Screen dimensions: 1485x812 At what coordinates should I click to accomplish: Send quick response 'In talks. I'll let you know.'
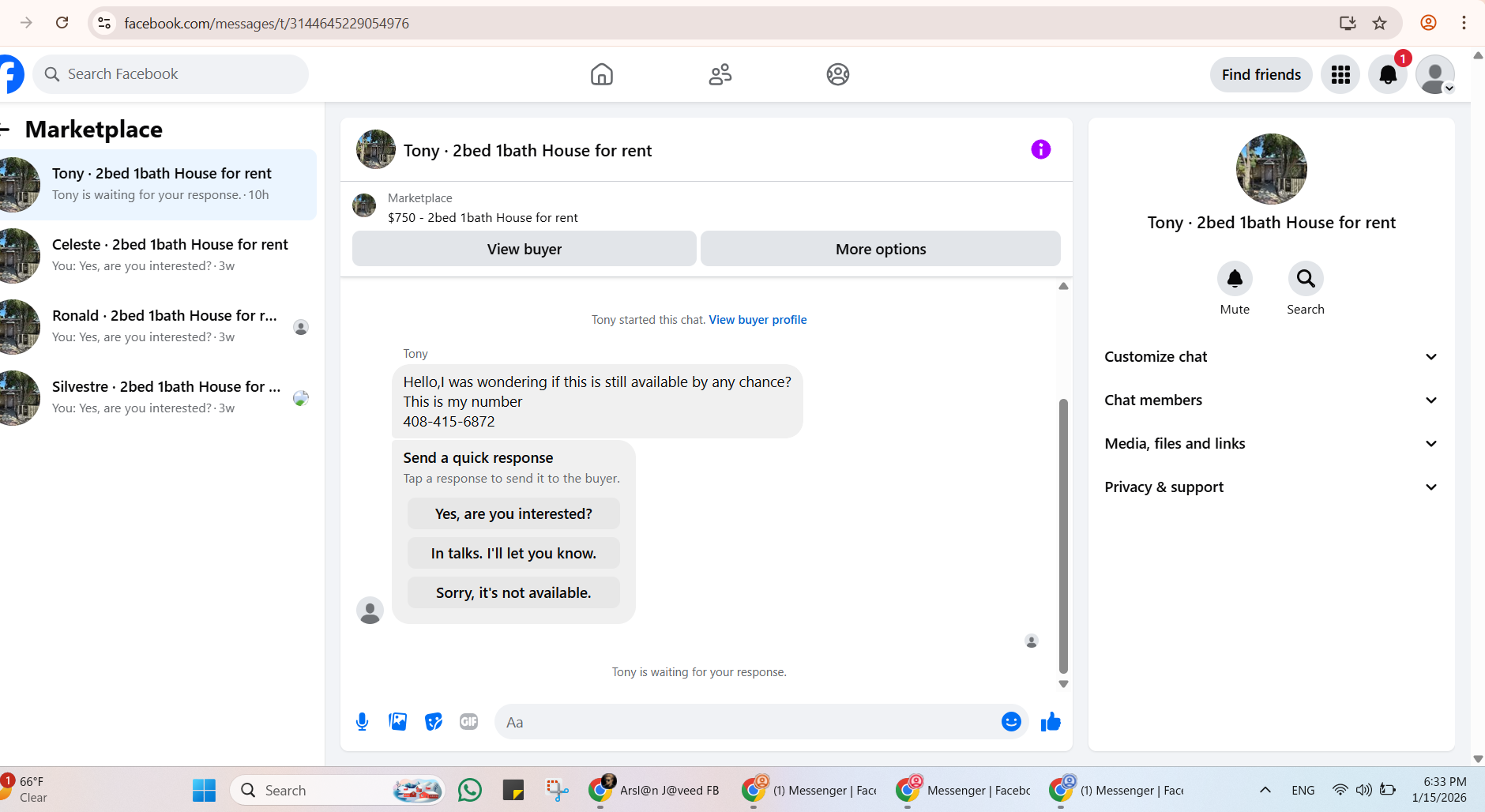point(513,553)
